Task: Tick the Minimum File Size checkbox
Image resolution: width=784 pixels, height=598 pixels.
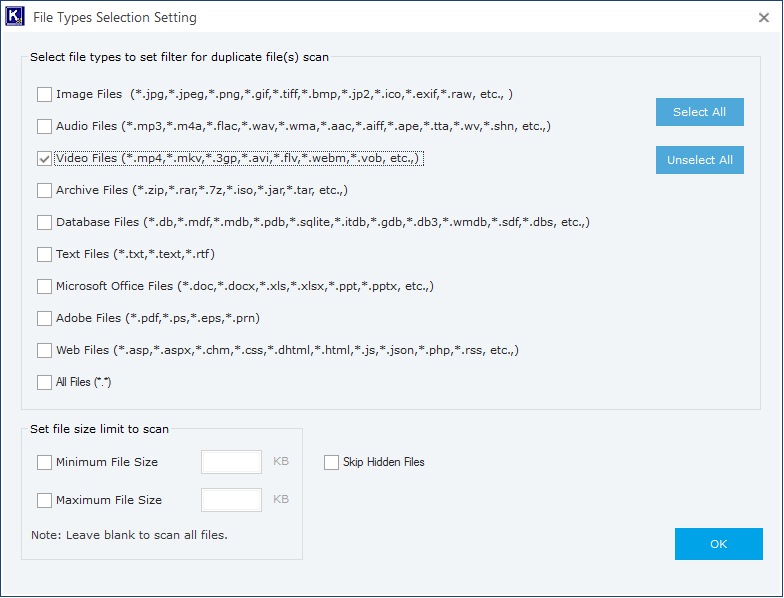Action: [x=44, y=462]
